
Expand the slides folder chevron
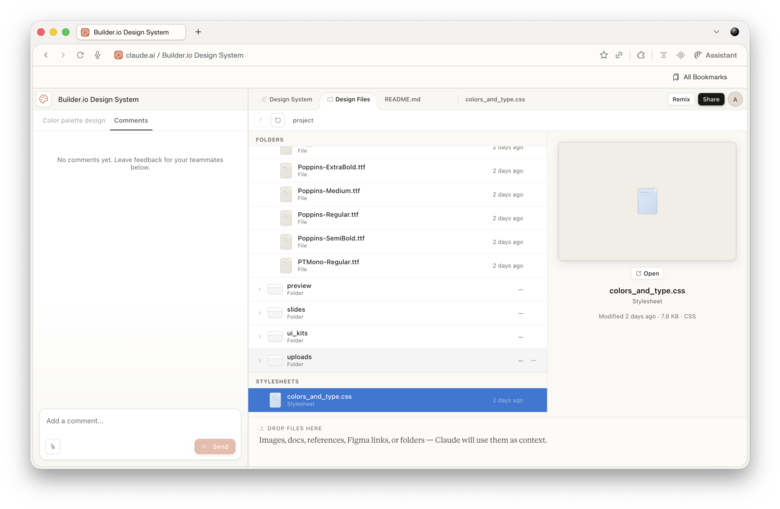pos(260,313)
